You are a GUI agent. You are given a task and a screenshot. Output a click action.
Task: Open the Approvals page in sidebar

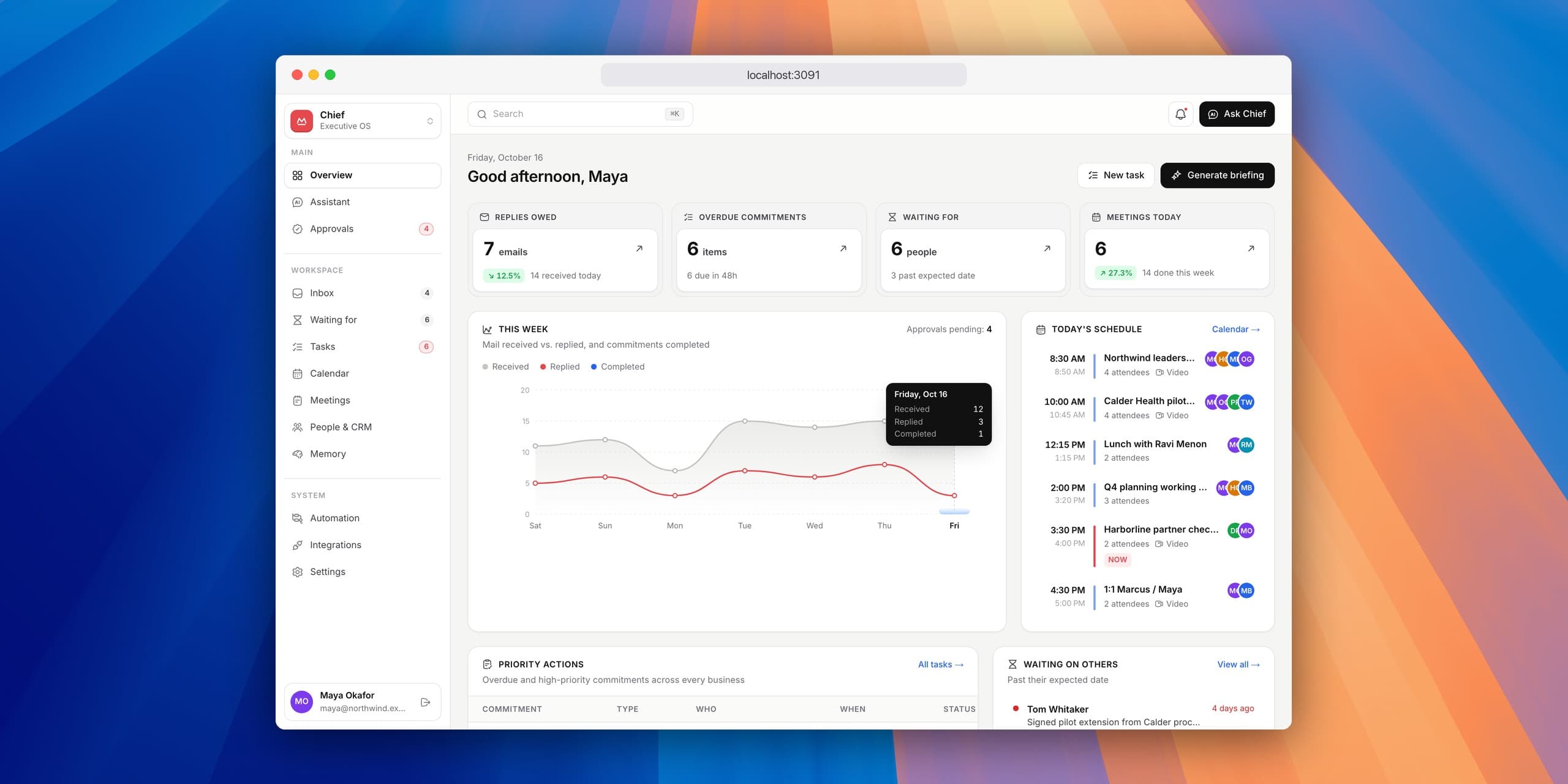(x=363, y=229)
